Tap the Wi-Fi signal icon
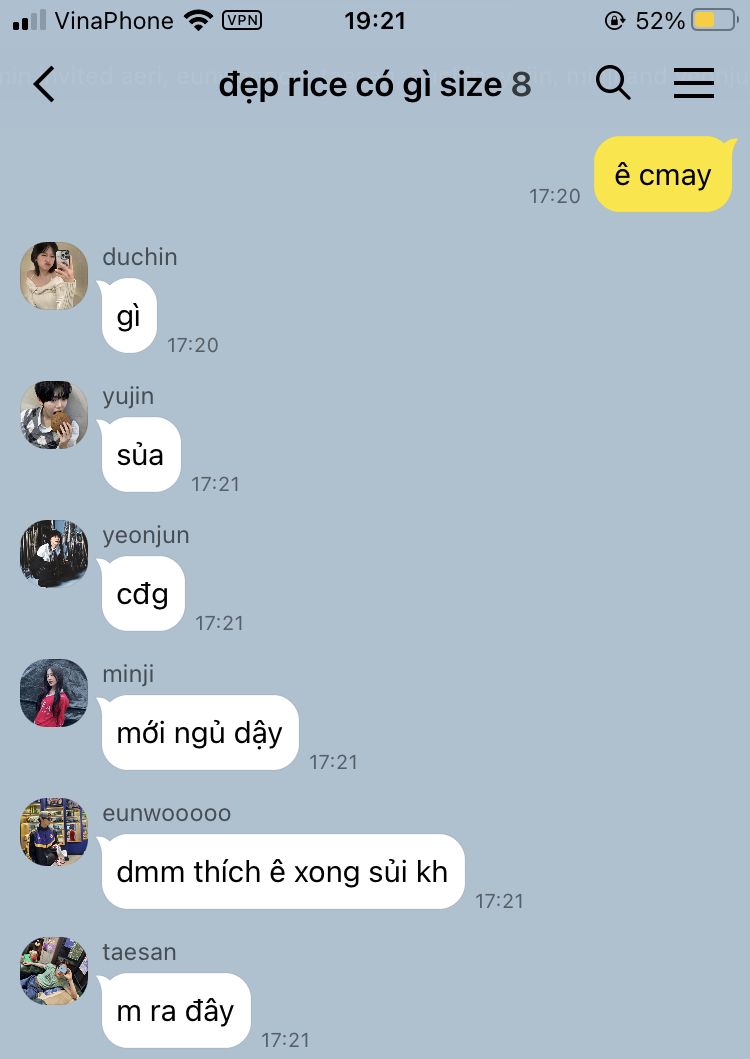The width and height of the screenshot is (750, 1059). tap(198, 20)
